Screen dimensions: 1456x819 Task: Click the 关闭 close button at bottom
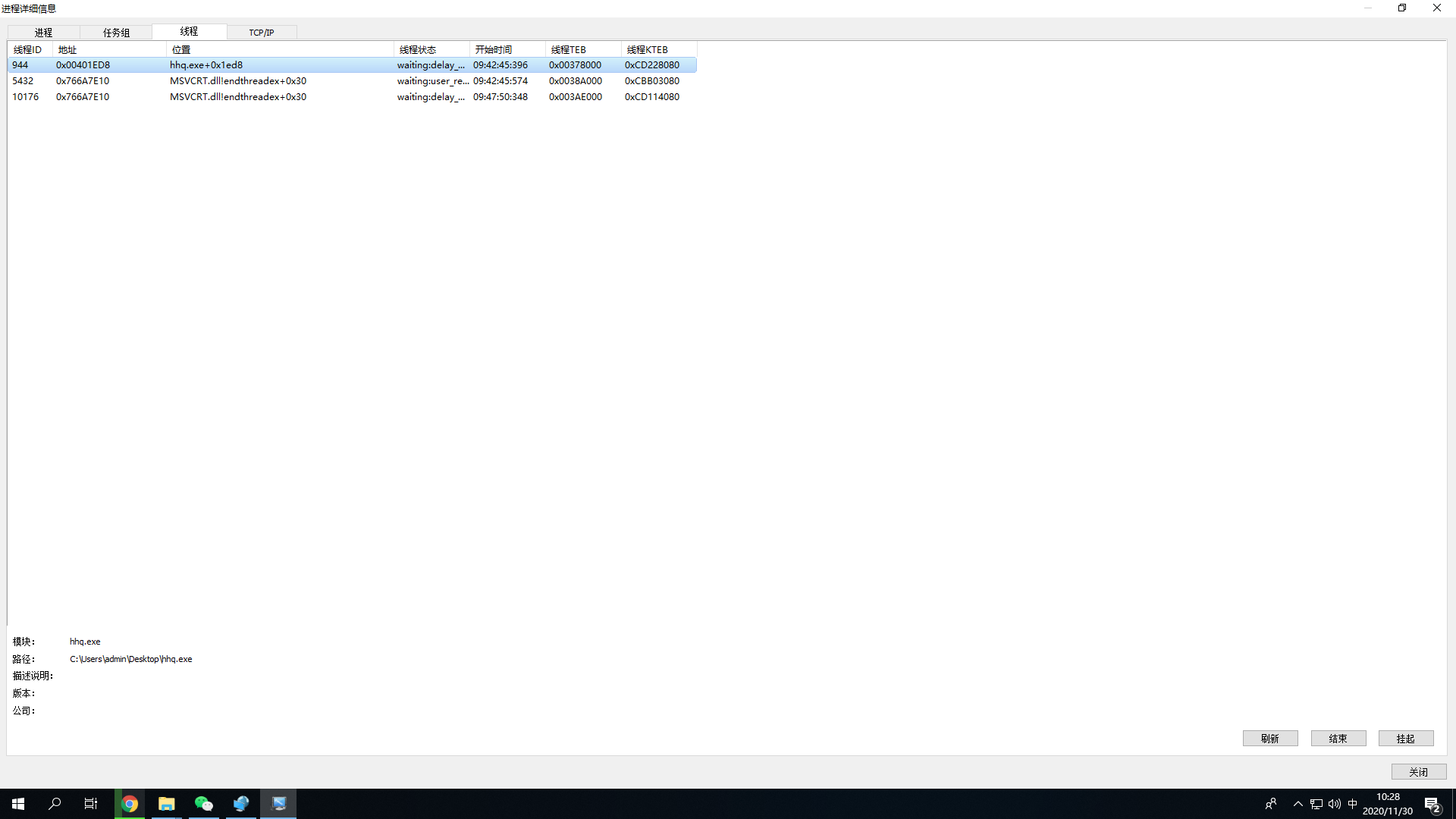[x=1419, y=772]
